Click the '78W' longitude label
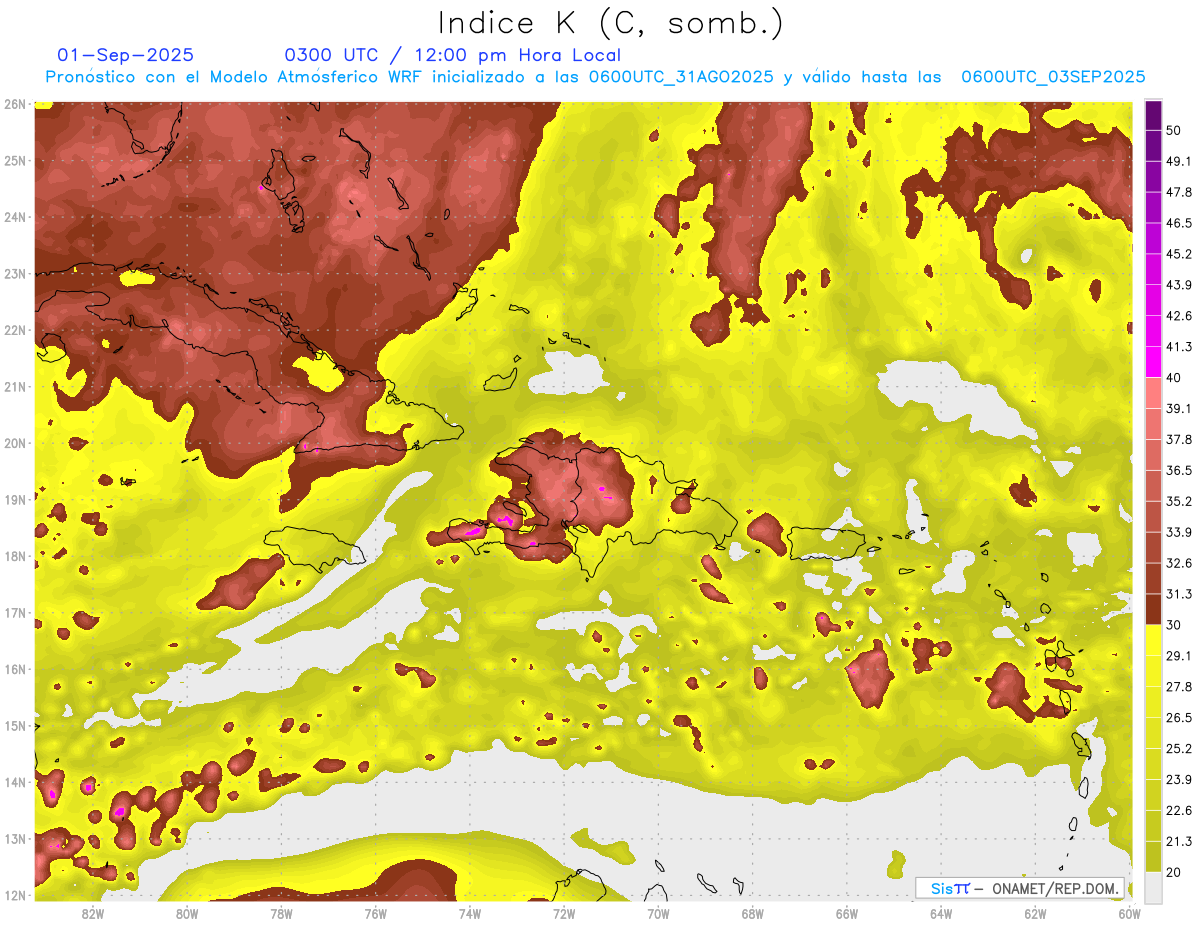The image size is (1200, 927). tap(281, 913)
